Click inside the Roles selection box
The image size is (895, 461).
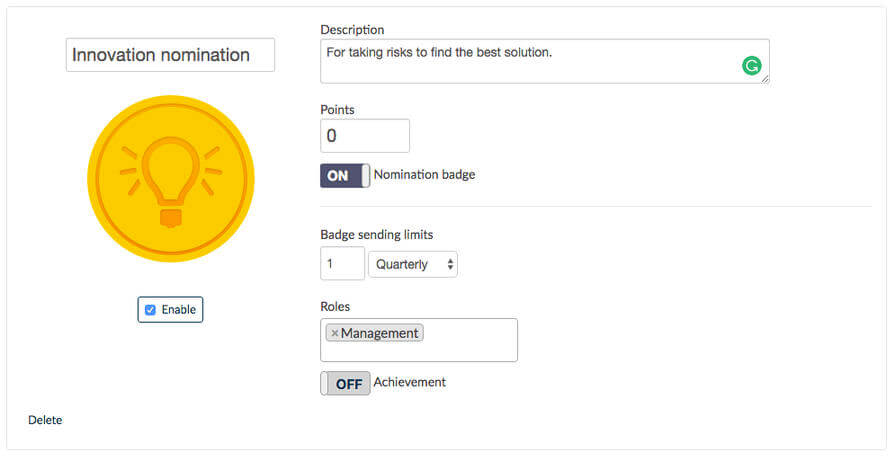pyautogui.click(x=419, y=340)
